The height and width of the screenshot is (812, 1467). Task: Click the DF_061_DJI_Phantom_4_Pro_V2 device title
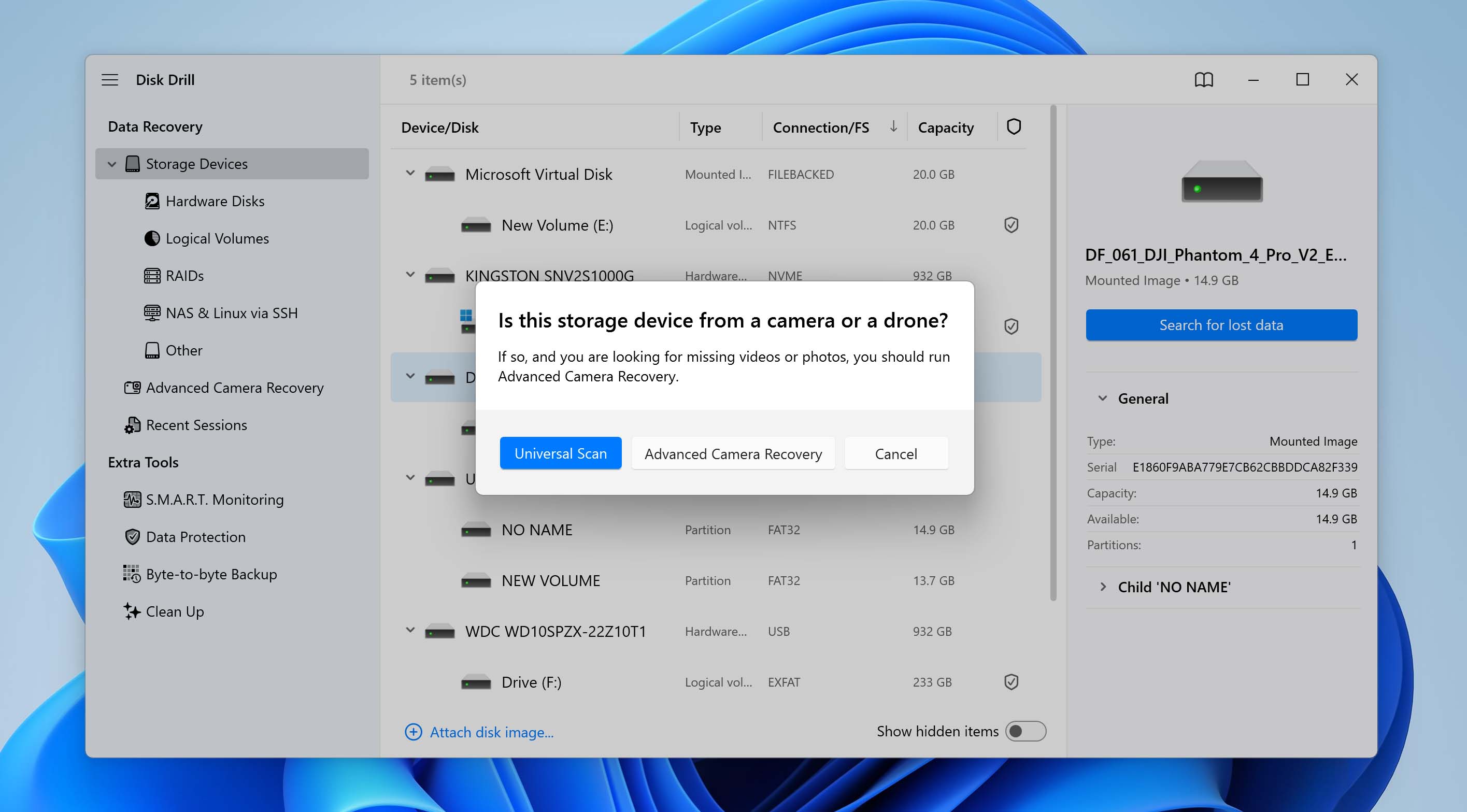(1215, 254)
